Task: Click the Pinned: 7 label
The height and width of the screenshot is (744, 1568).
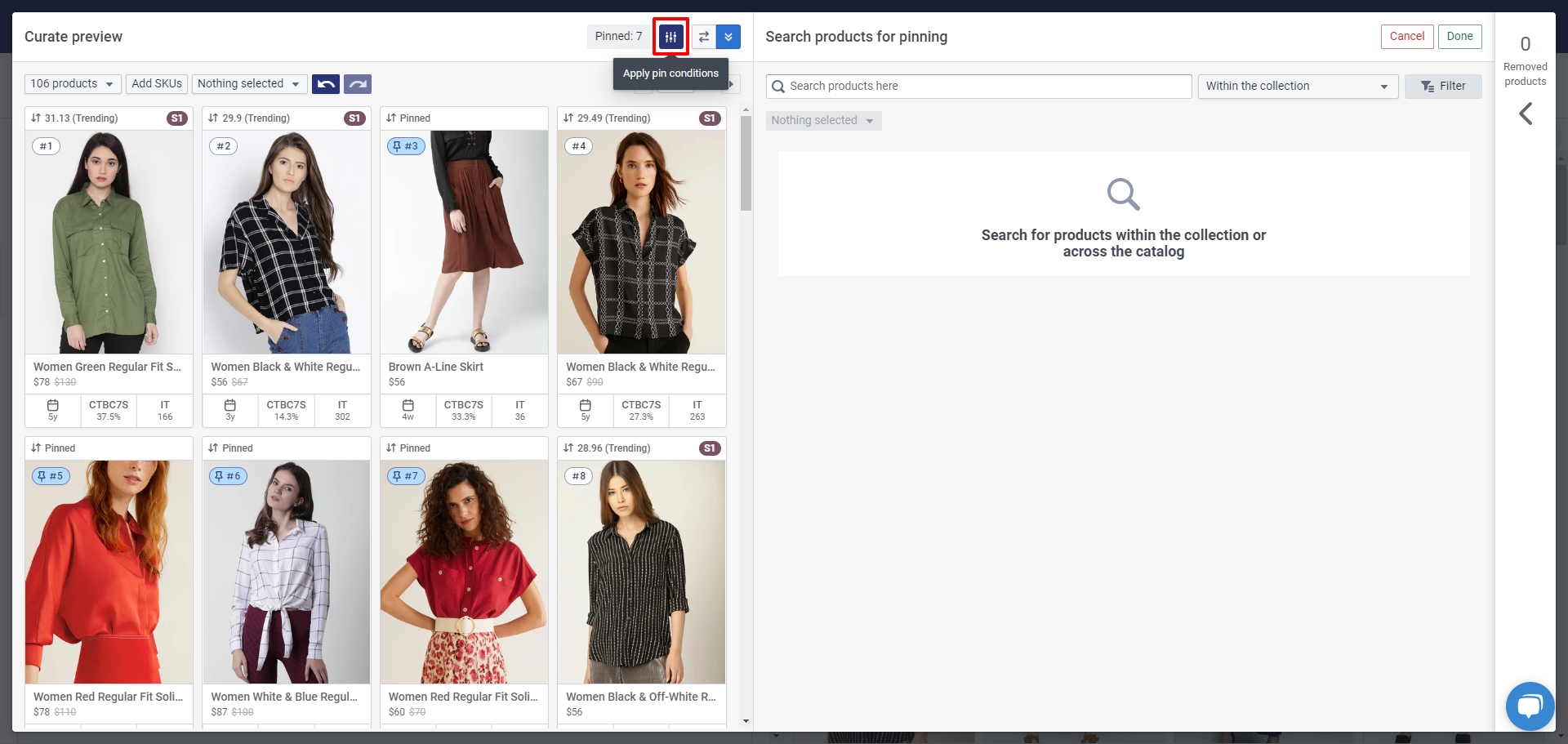Action: (x=619, y=37)
